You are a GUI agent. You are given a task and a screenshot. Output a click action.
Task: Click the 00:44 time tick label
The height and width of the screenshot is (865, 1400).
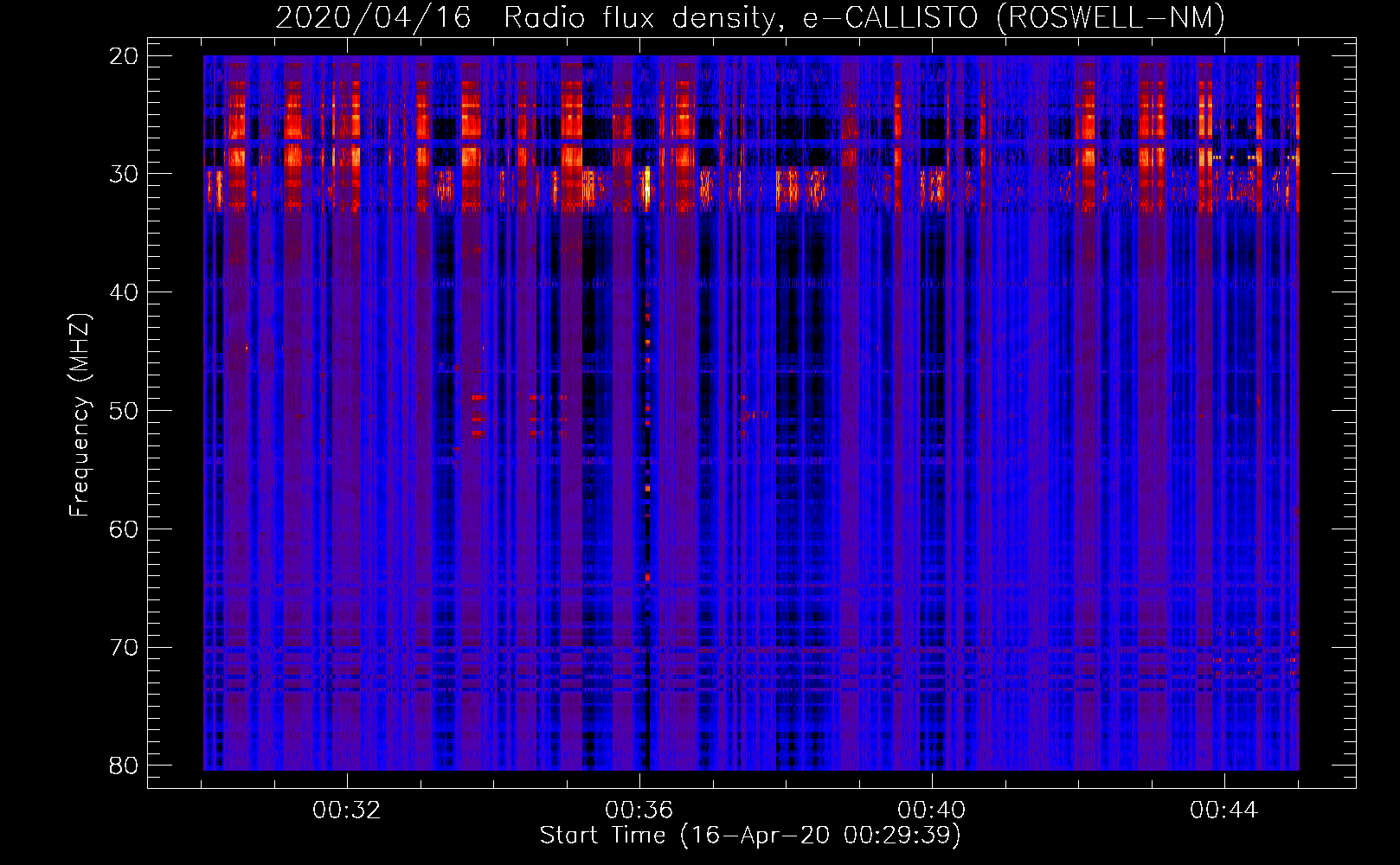pyautogui.click(x=1224, y=811)
